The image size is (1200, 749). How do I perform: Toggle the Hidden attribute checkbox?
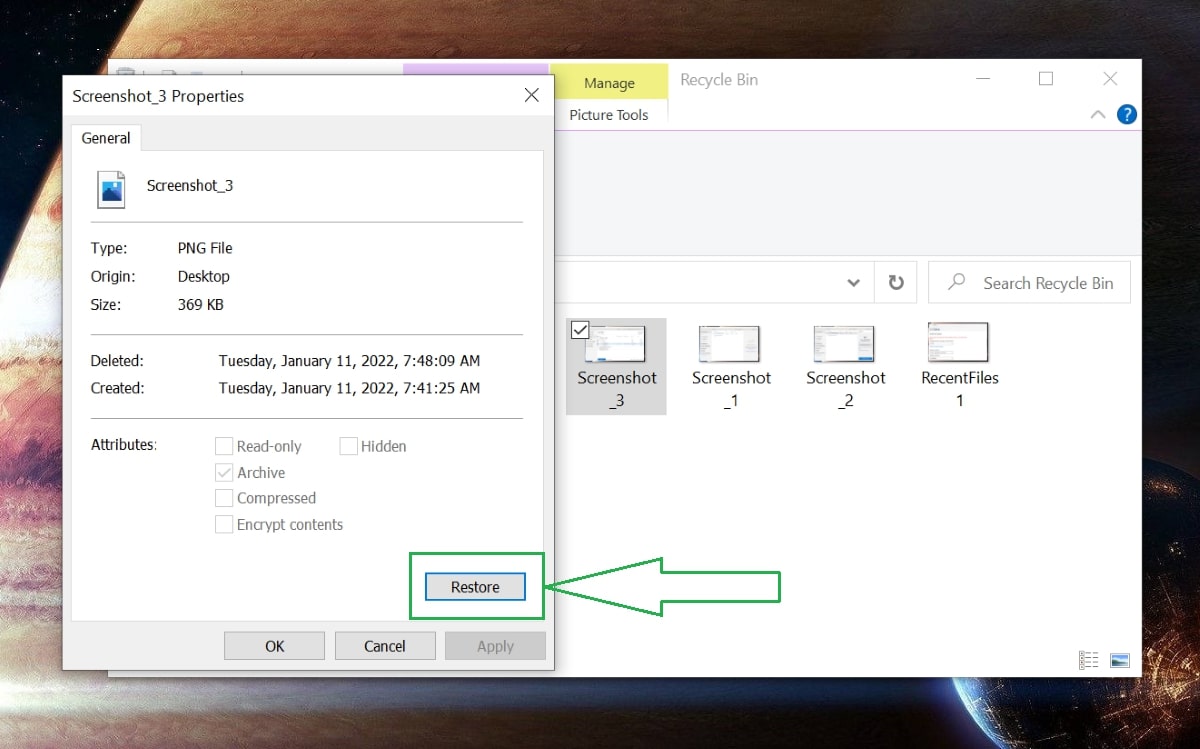[x=348, y=446]
